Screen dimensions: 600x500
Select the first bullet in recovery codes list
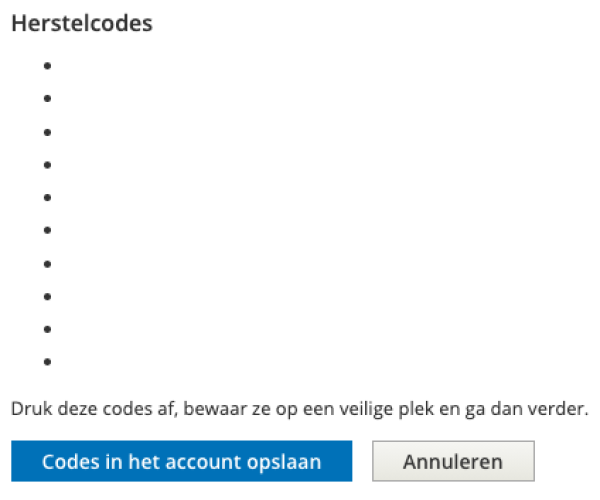click(47, 66)
